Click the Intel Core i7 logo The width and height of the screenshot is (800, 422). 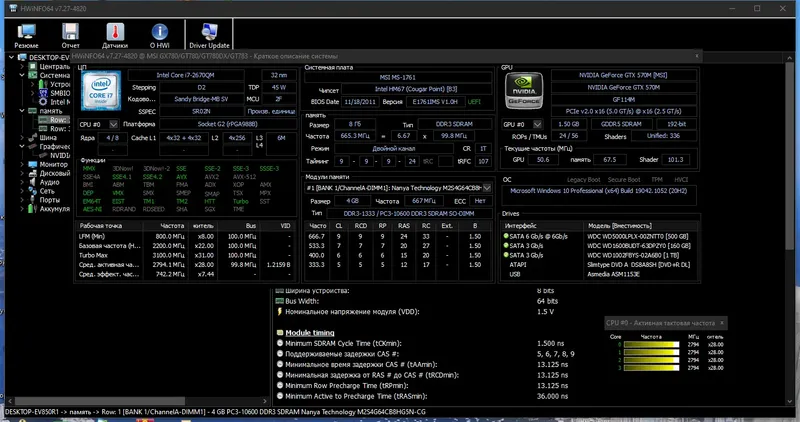coord(101,91)
